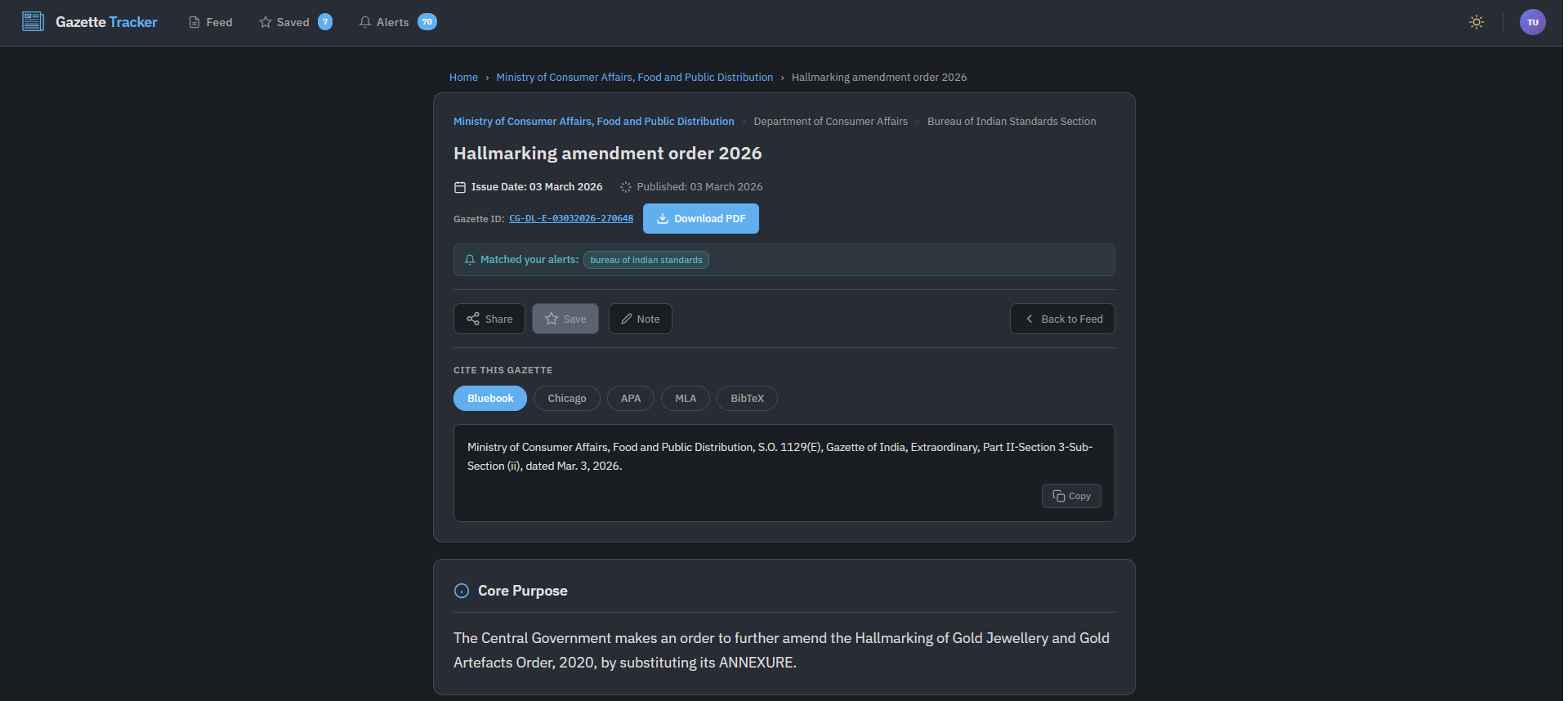Click the Alerts count badge showing 70
Viewport: 1568px width, 701px height.
tap(427, 22)
